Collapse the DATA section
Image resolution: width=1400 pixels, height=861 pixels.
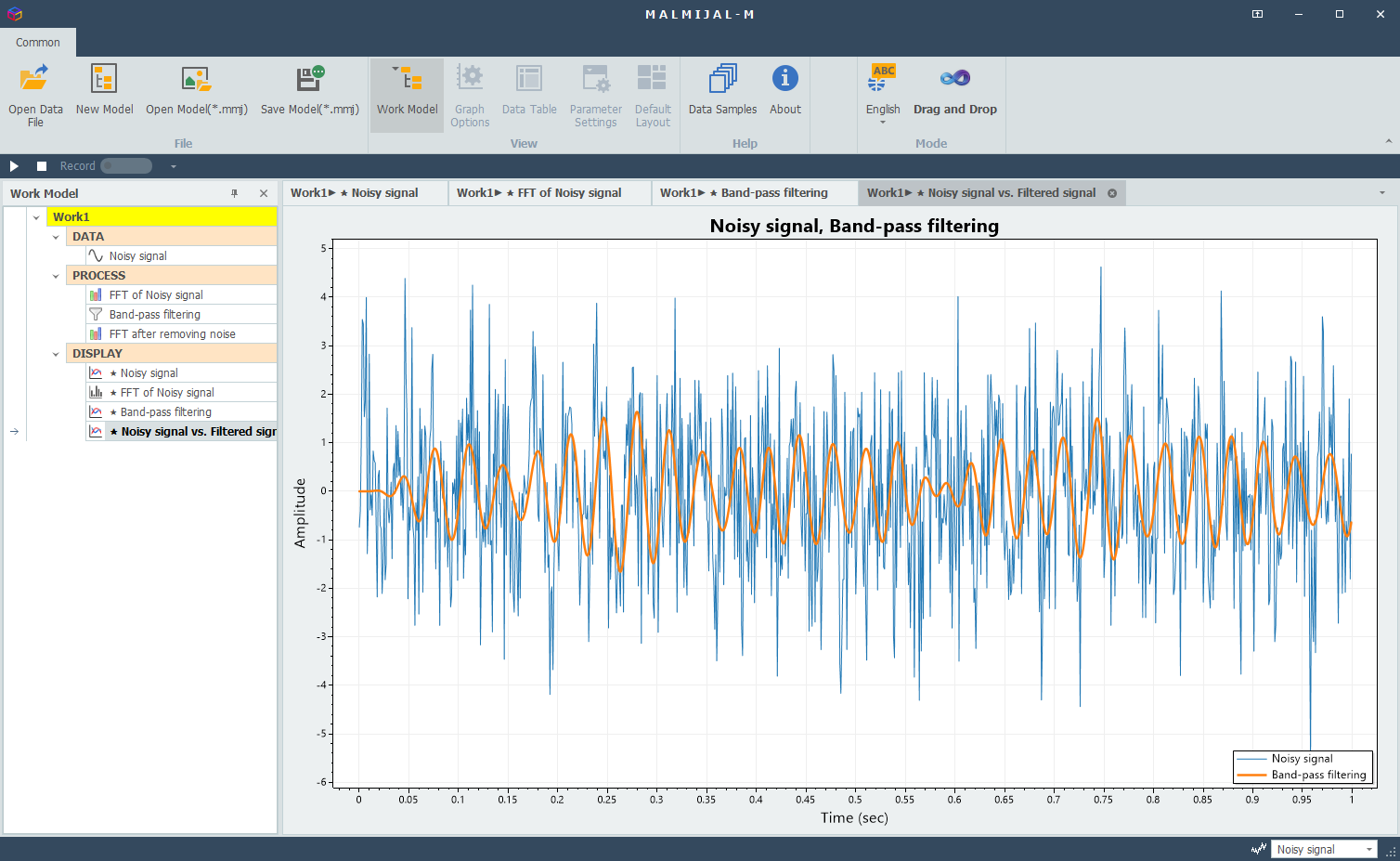[56, 237]
